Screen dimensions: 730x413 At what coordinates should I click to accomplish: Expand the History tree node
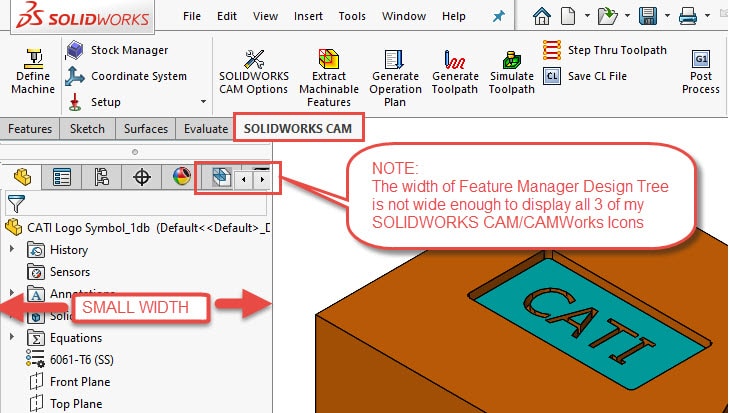12,250
